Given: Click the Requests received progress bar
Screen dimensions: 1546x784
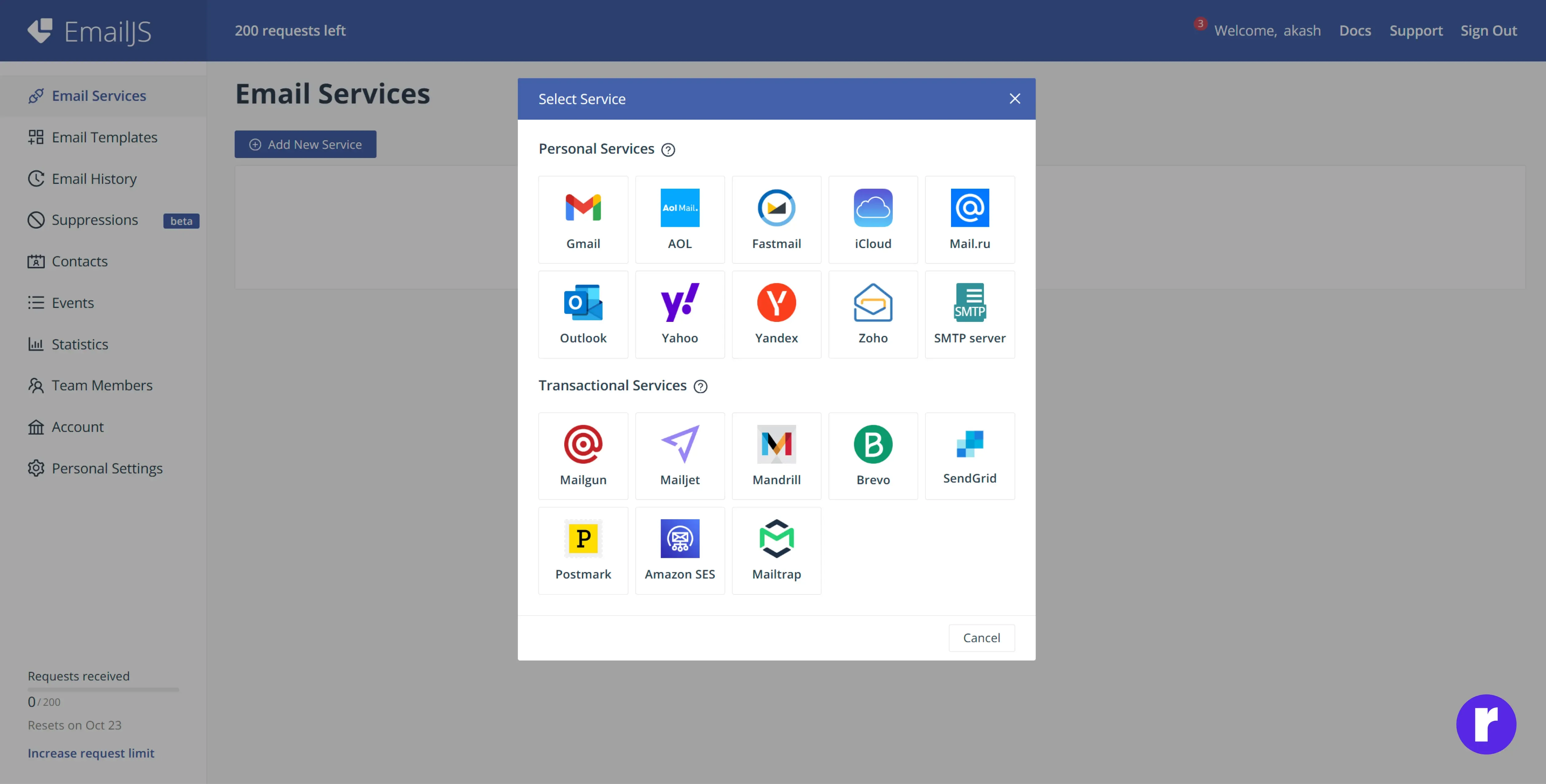Looking at the screenshot, I should pos(103,689).
